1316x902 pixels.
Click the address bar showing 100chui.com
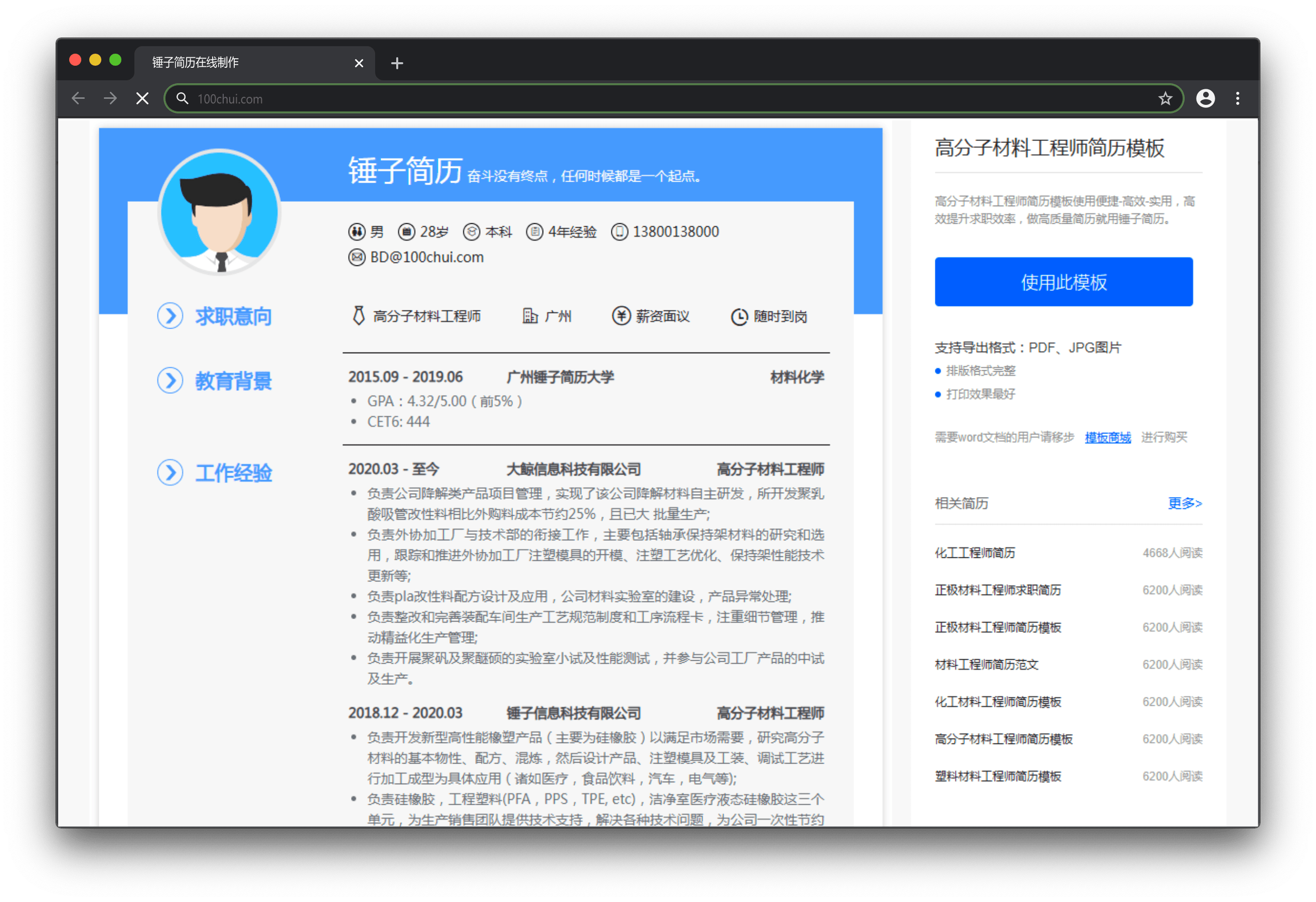click(x=674, y=99)
